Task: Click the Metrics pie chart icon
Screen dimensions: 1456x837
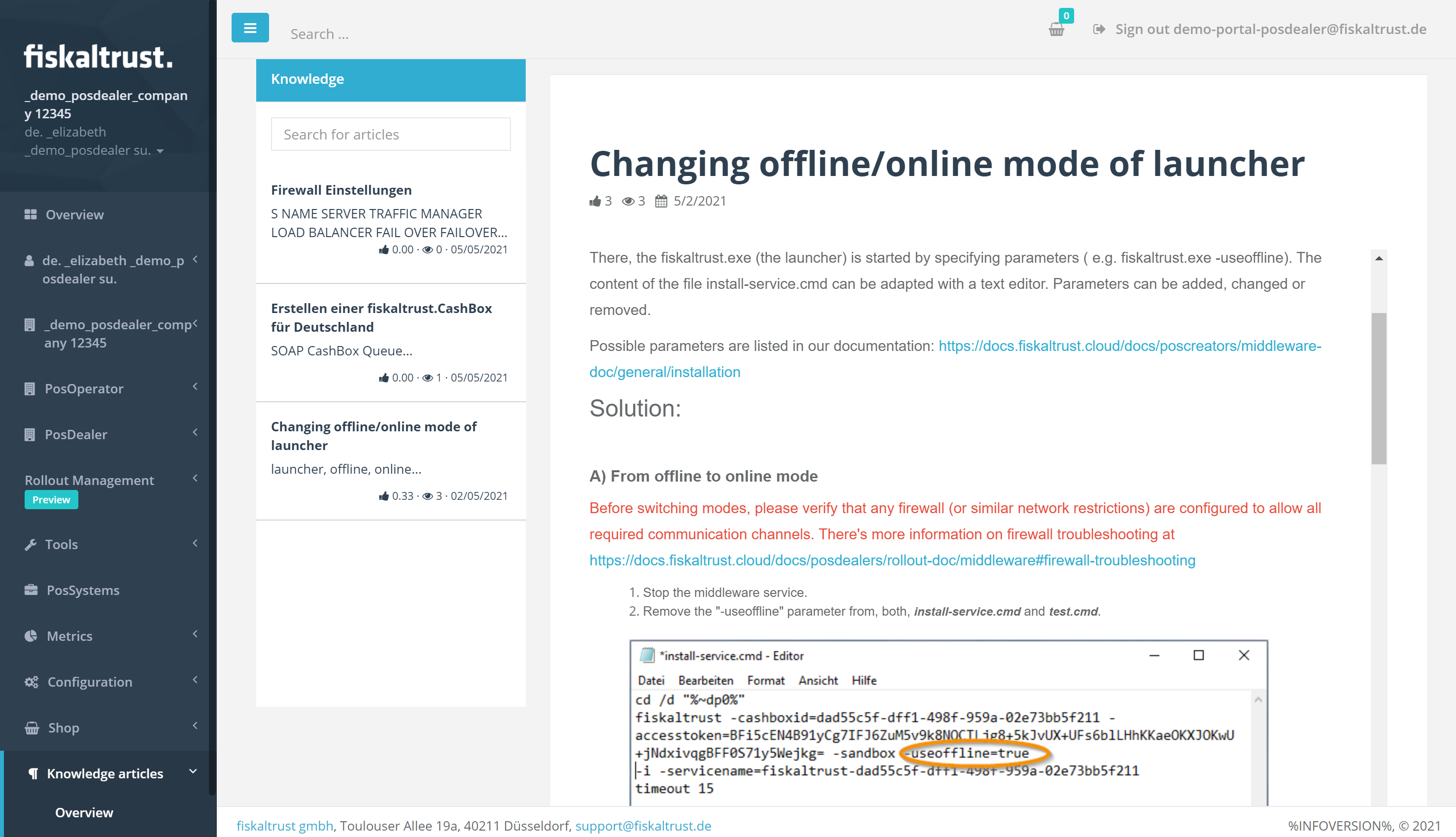Action: (31, 636)
